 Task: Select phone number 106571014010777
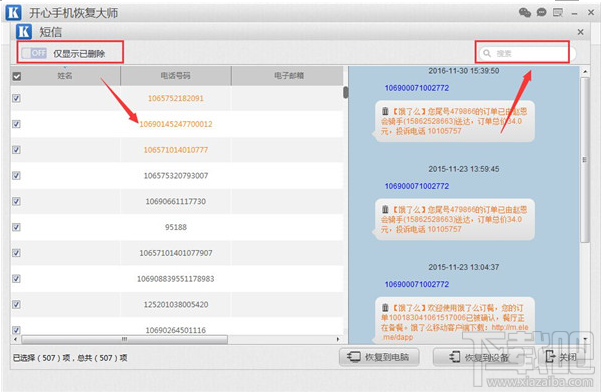coord(176,150)
